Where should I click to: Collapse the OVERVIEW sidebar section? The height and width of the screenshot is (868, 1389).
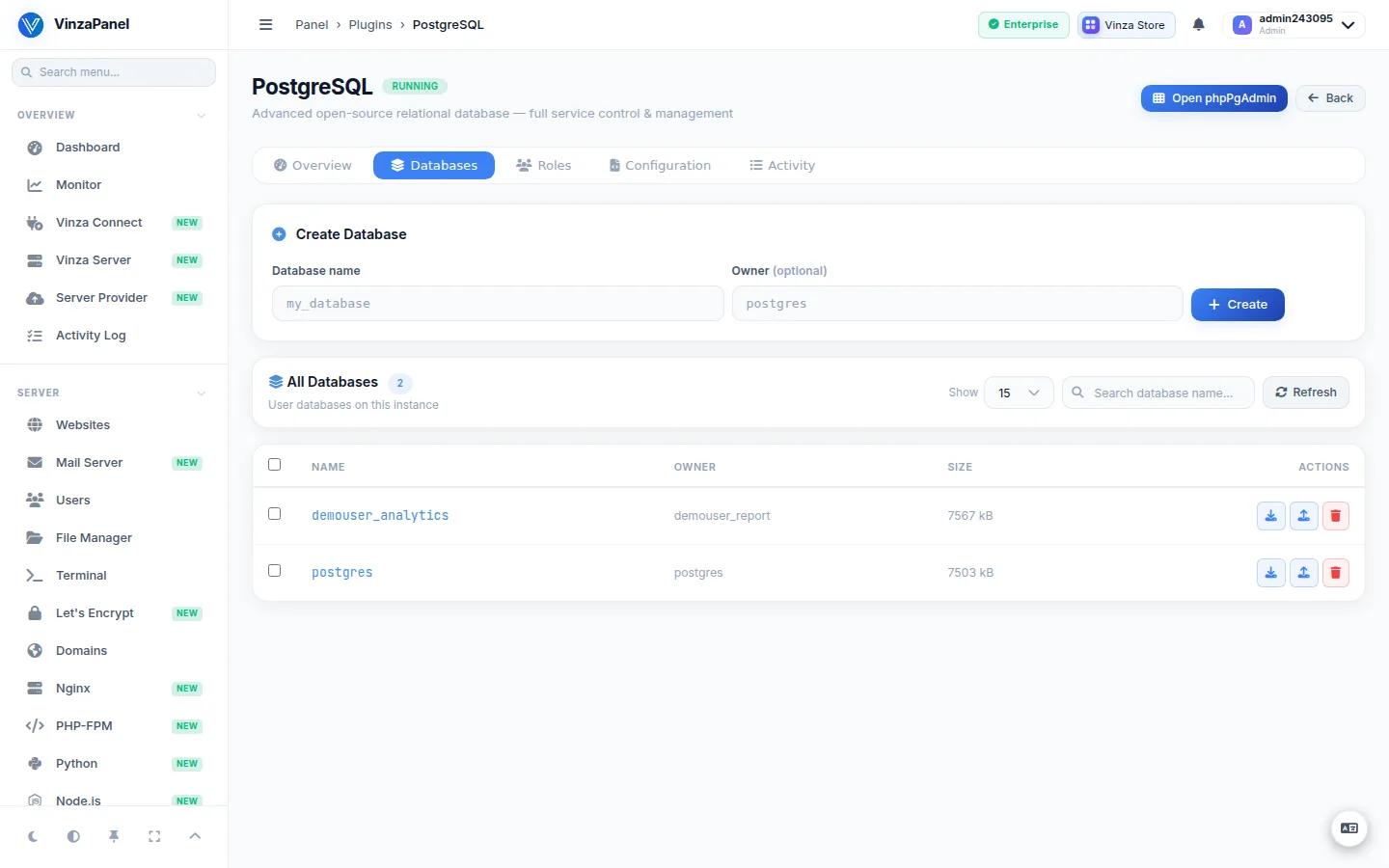pos(201,116)
